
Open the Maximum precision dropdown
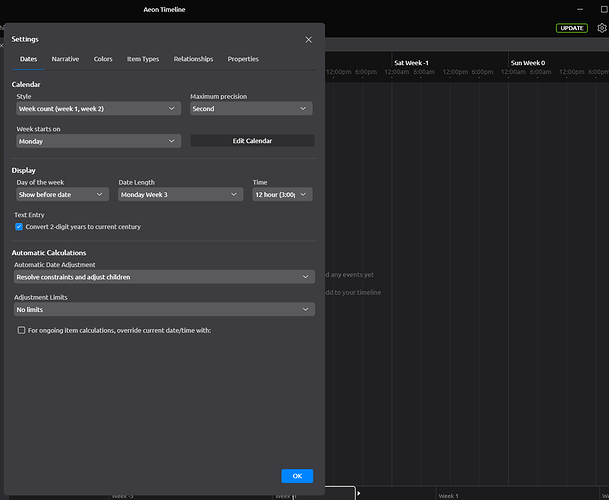251,109
